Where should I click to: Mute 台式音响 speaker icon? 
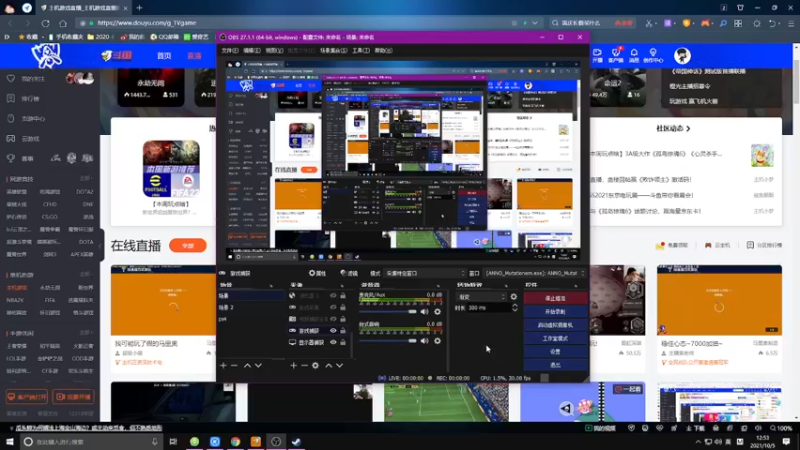(x=424, y=341)
